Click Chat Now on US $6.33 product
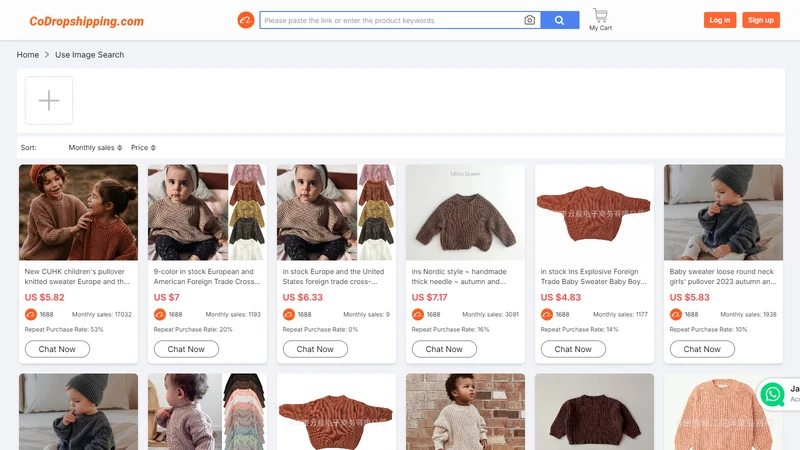800x450 pixels. coord(315,349)
